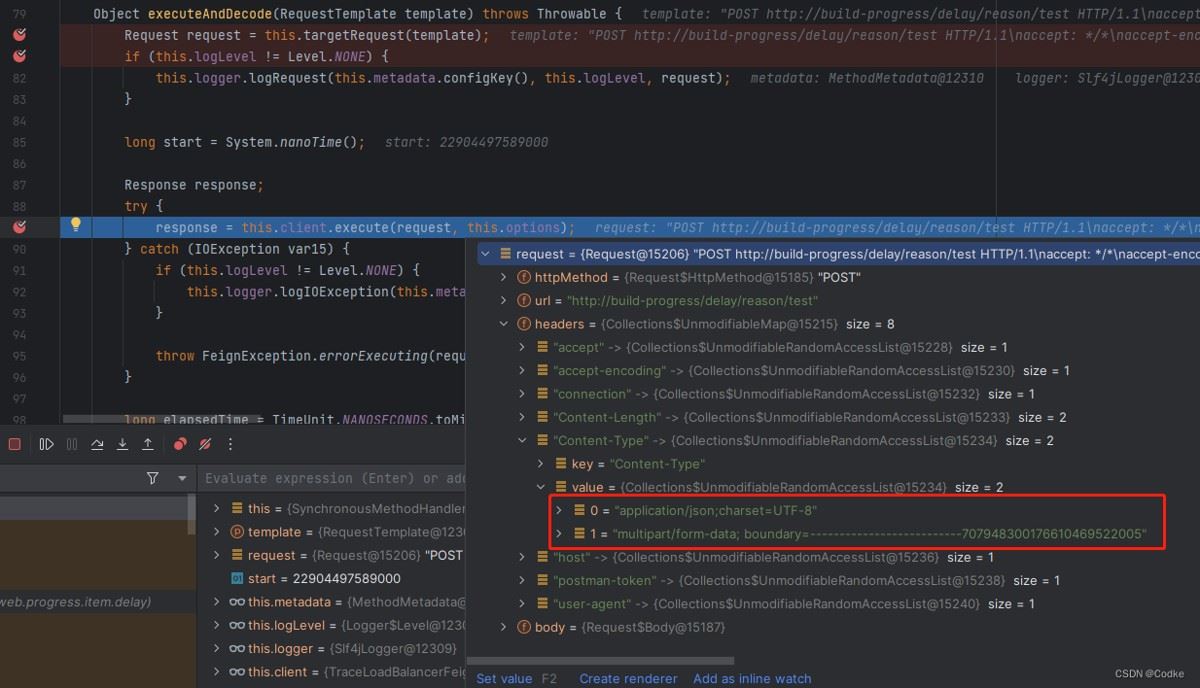
Task: Toggle Mute Breakpoints in debug toolbar
Action: click(x=205, y=444)
